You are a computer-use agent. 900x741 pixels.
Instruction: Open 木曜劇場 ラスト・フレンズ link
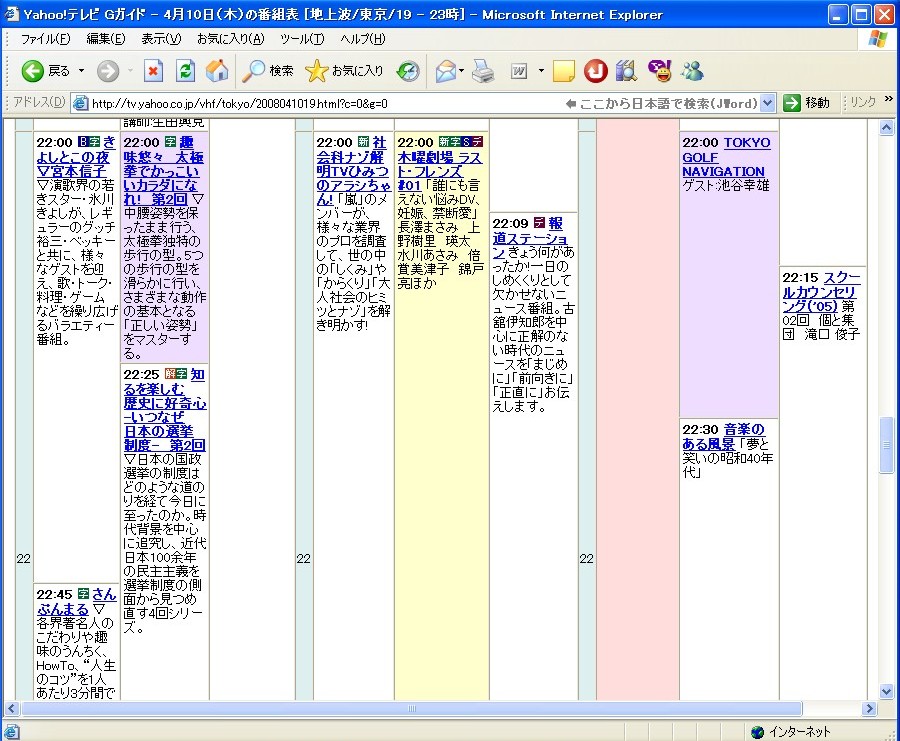click(x=440, y=164)
